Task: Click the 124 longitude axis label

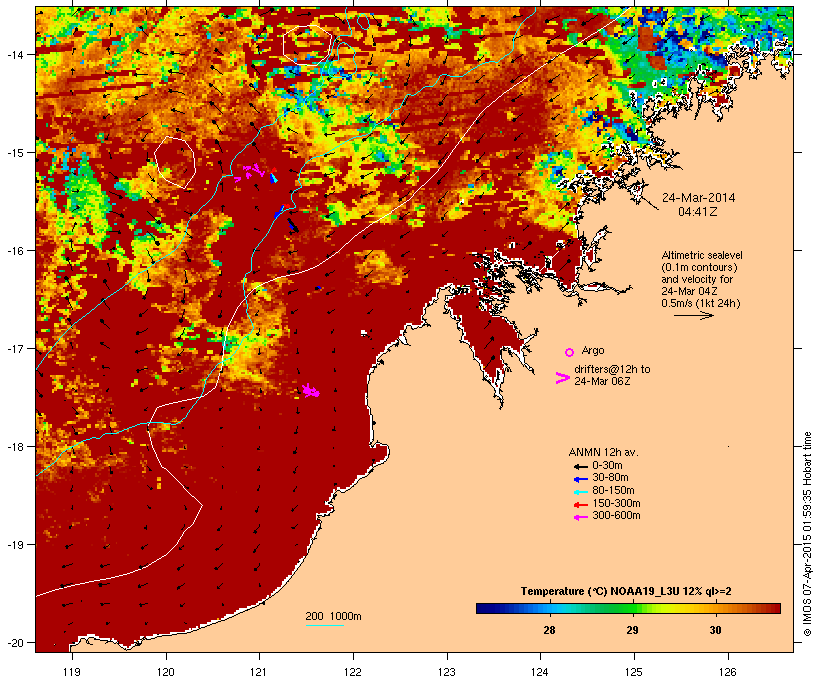Action: (540, 672)
